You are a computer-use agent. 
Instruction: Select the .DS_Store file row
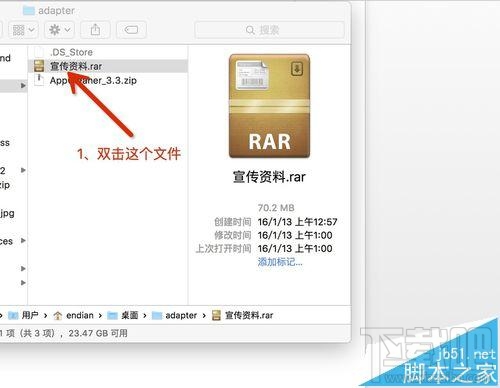108,52
